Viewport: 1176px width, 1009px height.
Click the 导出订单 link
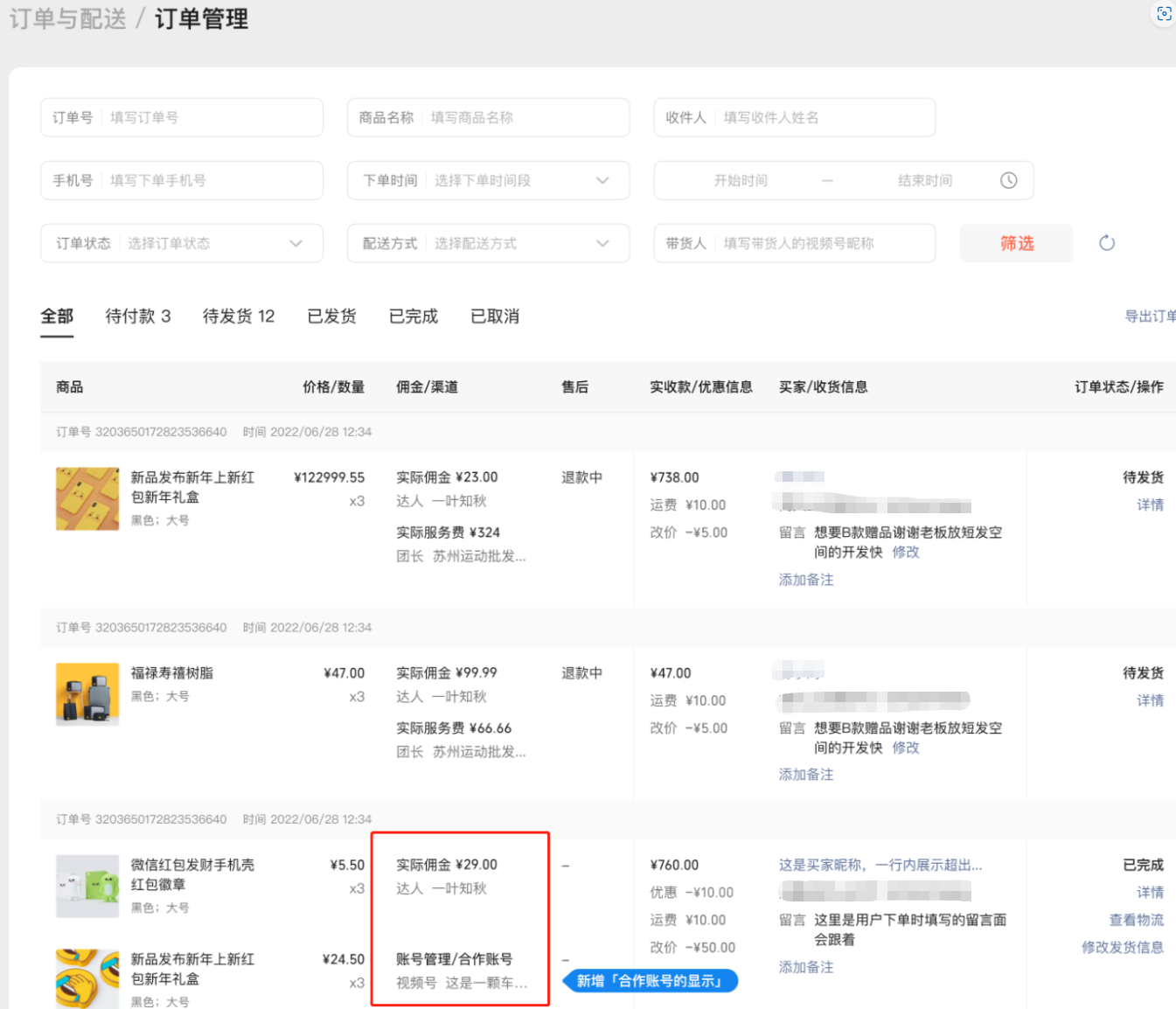[x=1150, y=317]
